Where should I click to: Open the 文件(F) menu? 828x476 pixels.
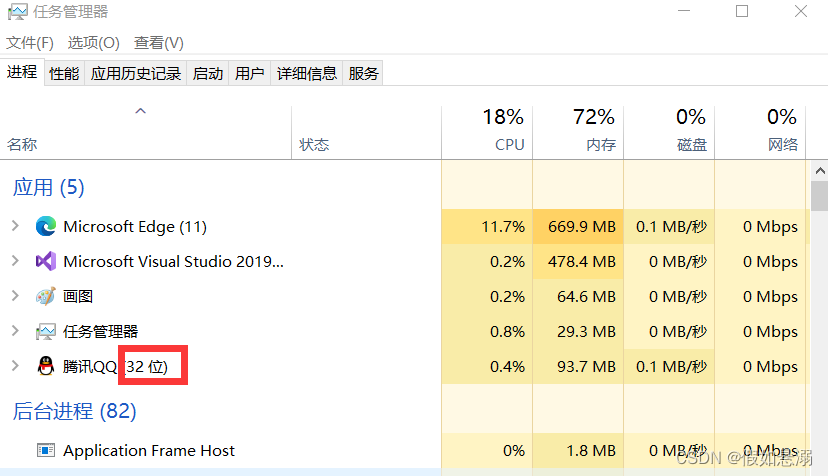click(30, 42)
